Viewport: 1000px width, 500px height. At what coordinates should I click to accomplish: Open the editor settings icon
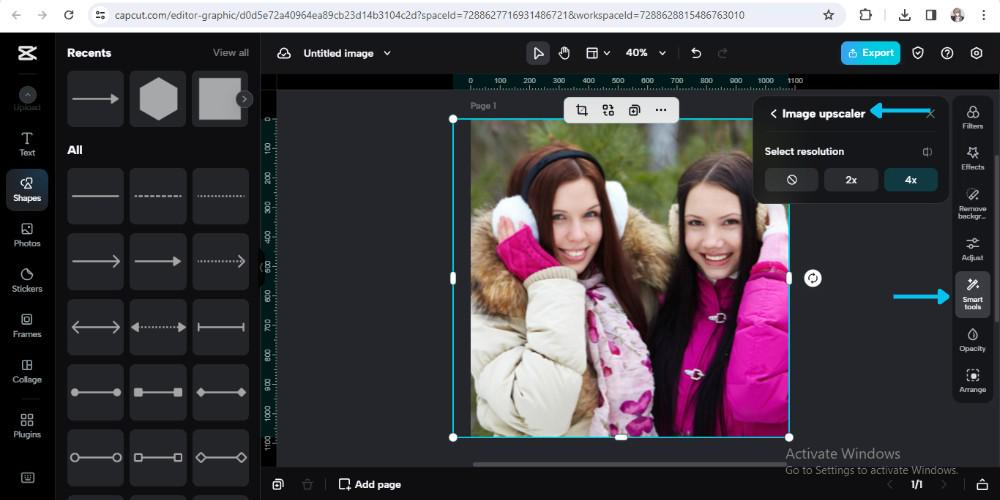pos(976,53)
